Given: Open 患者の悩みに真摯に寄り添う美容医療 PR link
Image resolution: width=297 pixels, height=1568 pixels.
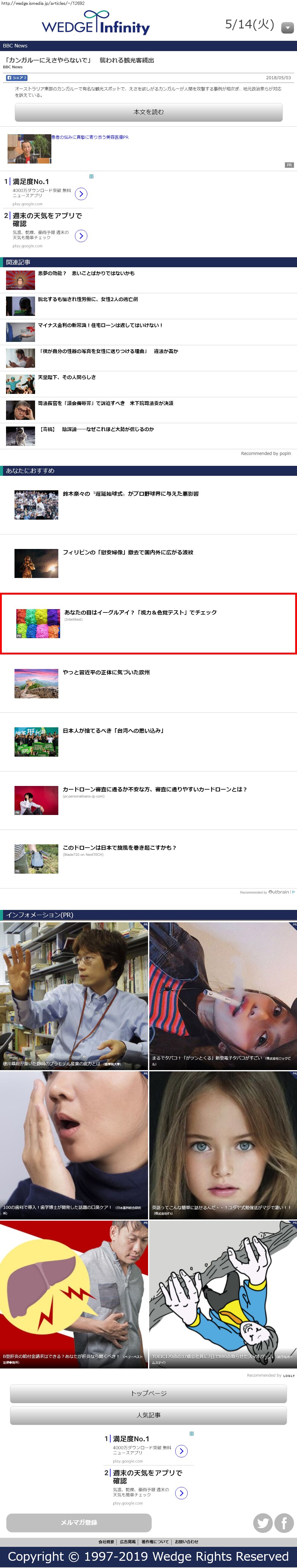Looking at the screenshot, I should (90, 138).
